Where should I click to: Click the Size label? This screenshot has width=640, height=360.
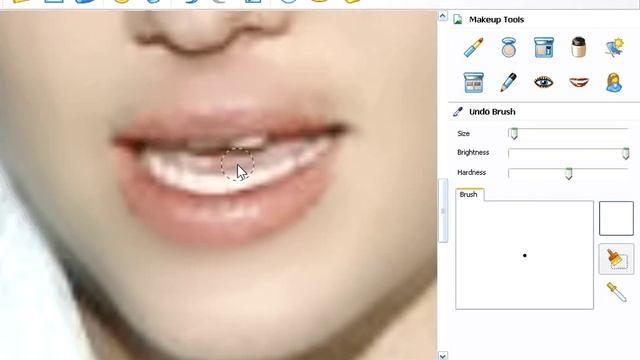click(464, 133)
